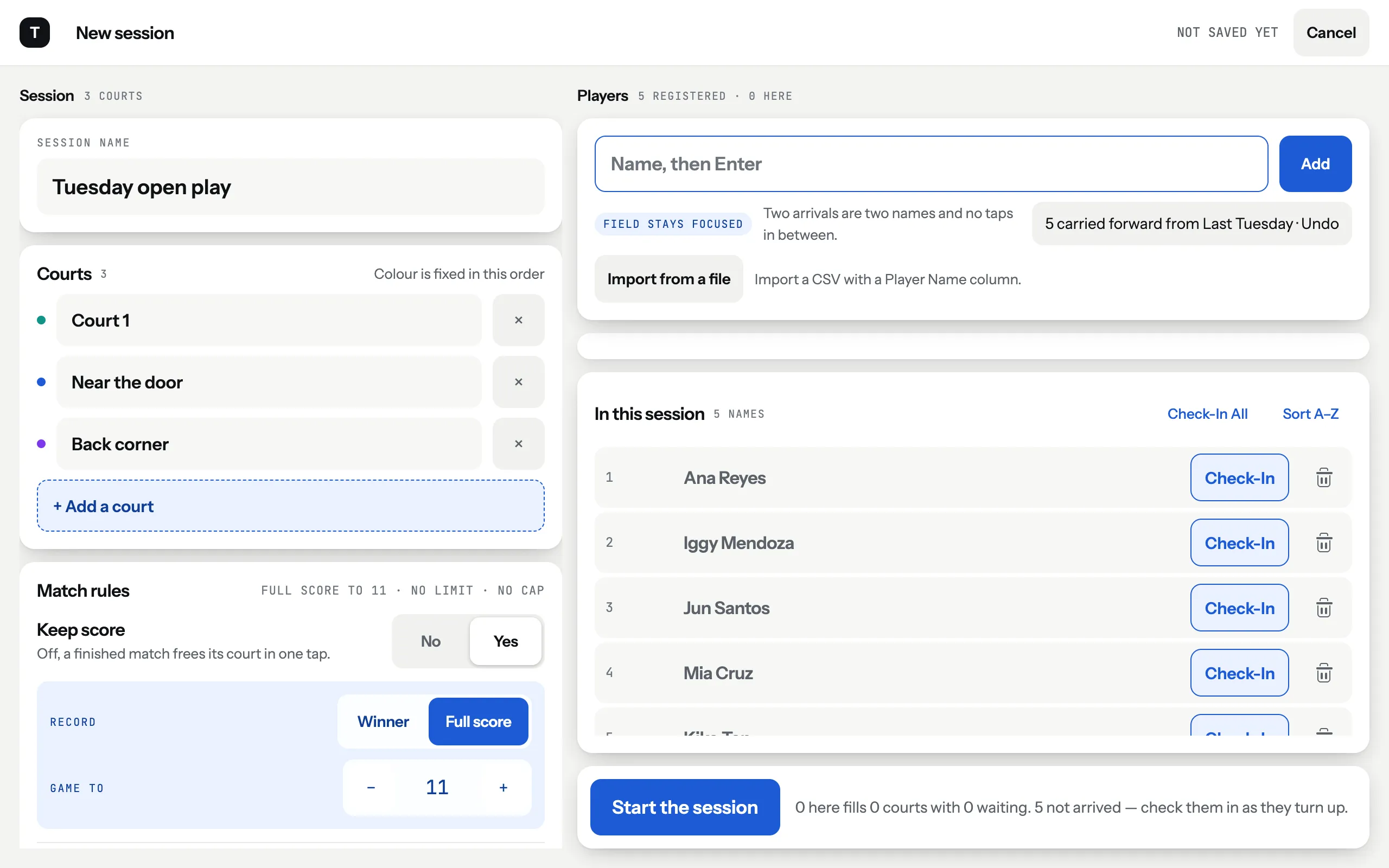The height and width of the screenshot is (868, 1389).
Task: Select Winner record mode
Action: point(383,722)
